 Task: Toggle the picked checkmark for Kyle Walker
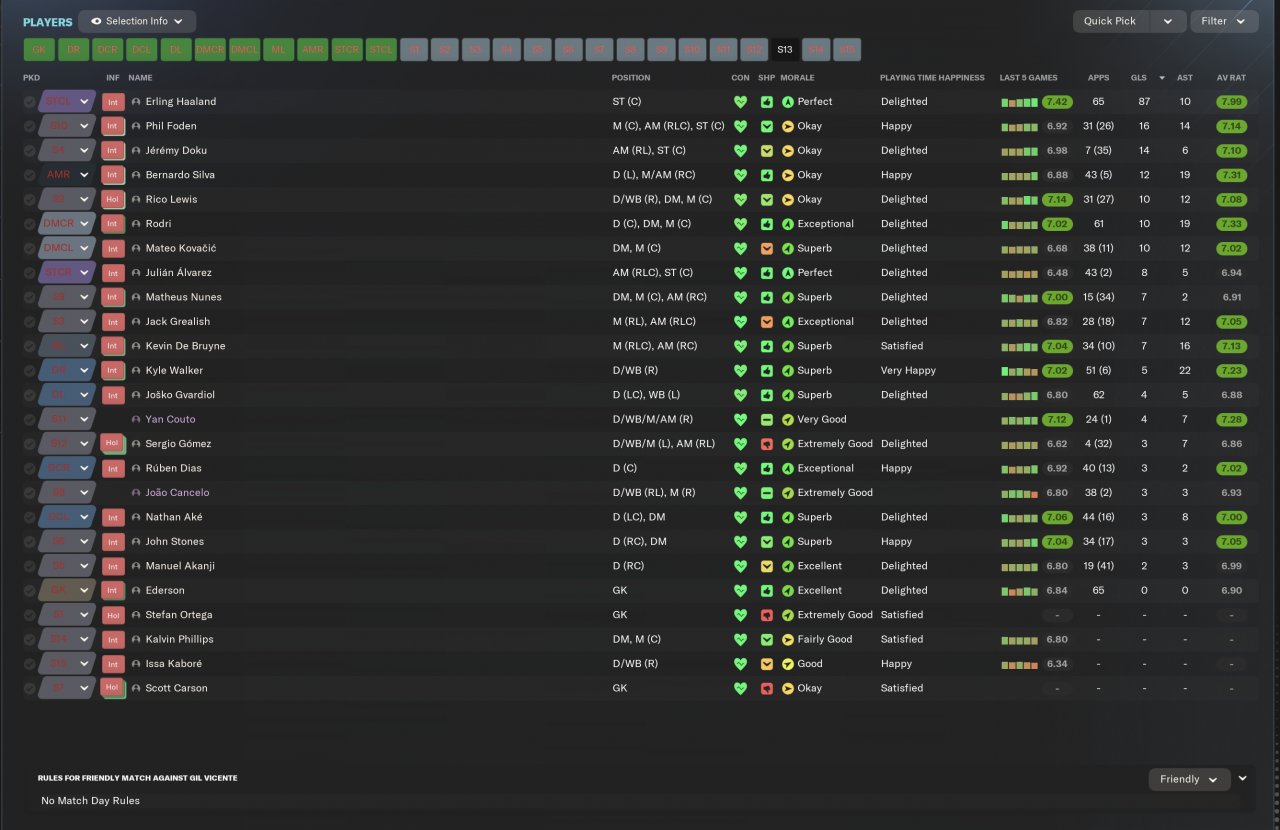point(30,371)
